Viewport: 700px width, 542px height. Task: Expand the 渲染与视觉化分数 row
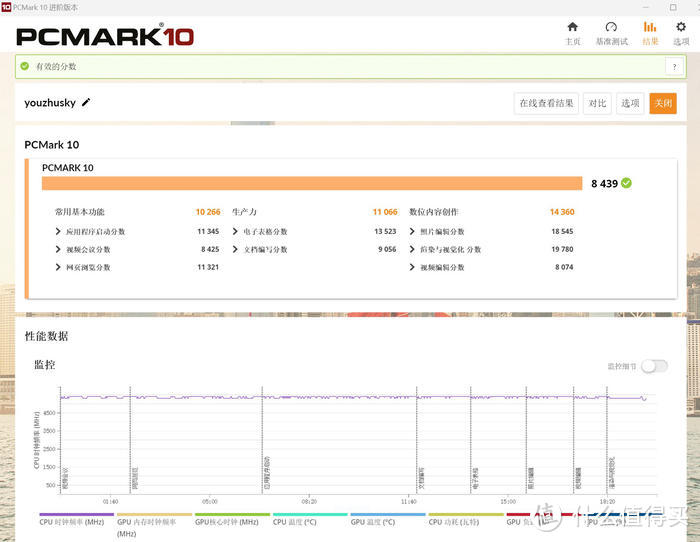click(412, 249)
